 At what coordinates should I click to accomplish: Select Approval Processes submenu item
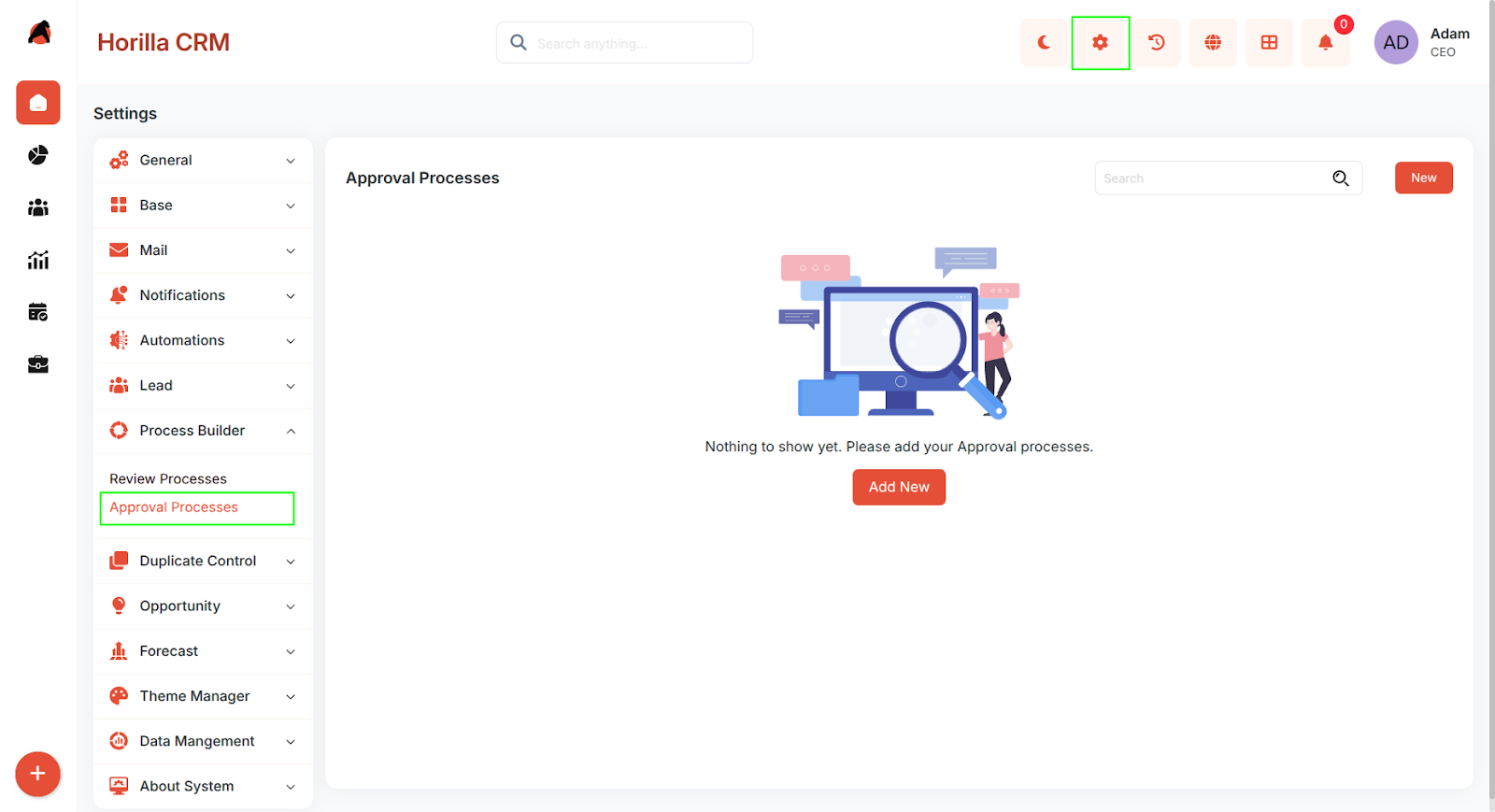pos(174,507)
